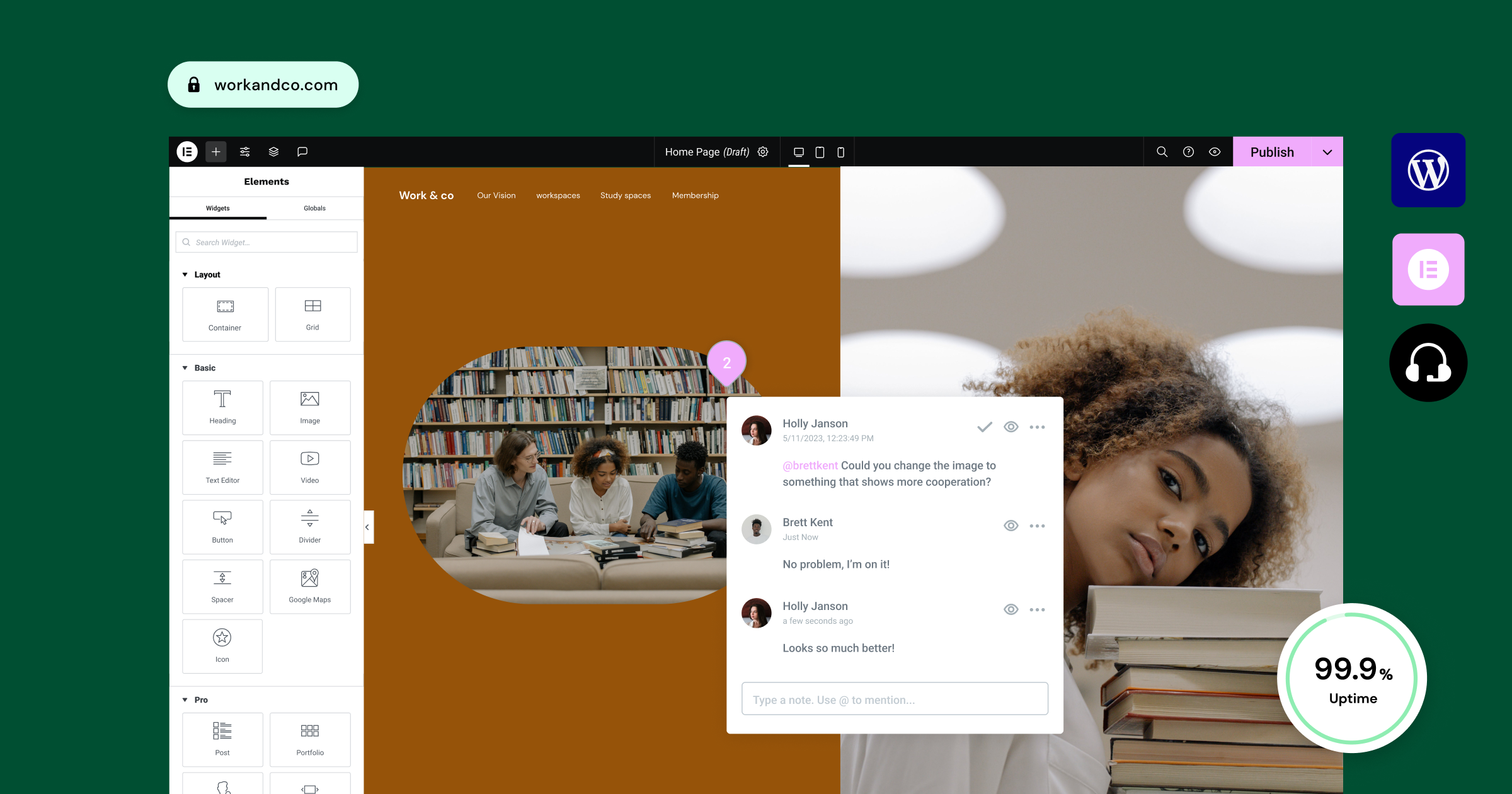Toggle comment visibility on Holly Janson's note

point(1009,427)
